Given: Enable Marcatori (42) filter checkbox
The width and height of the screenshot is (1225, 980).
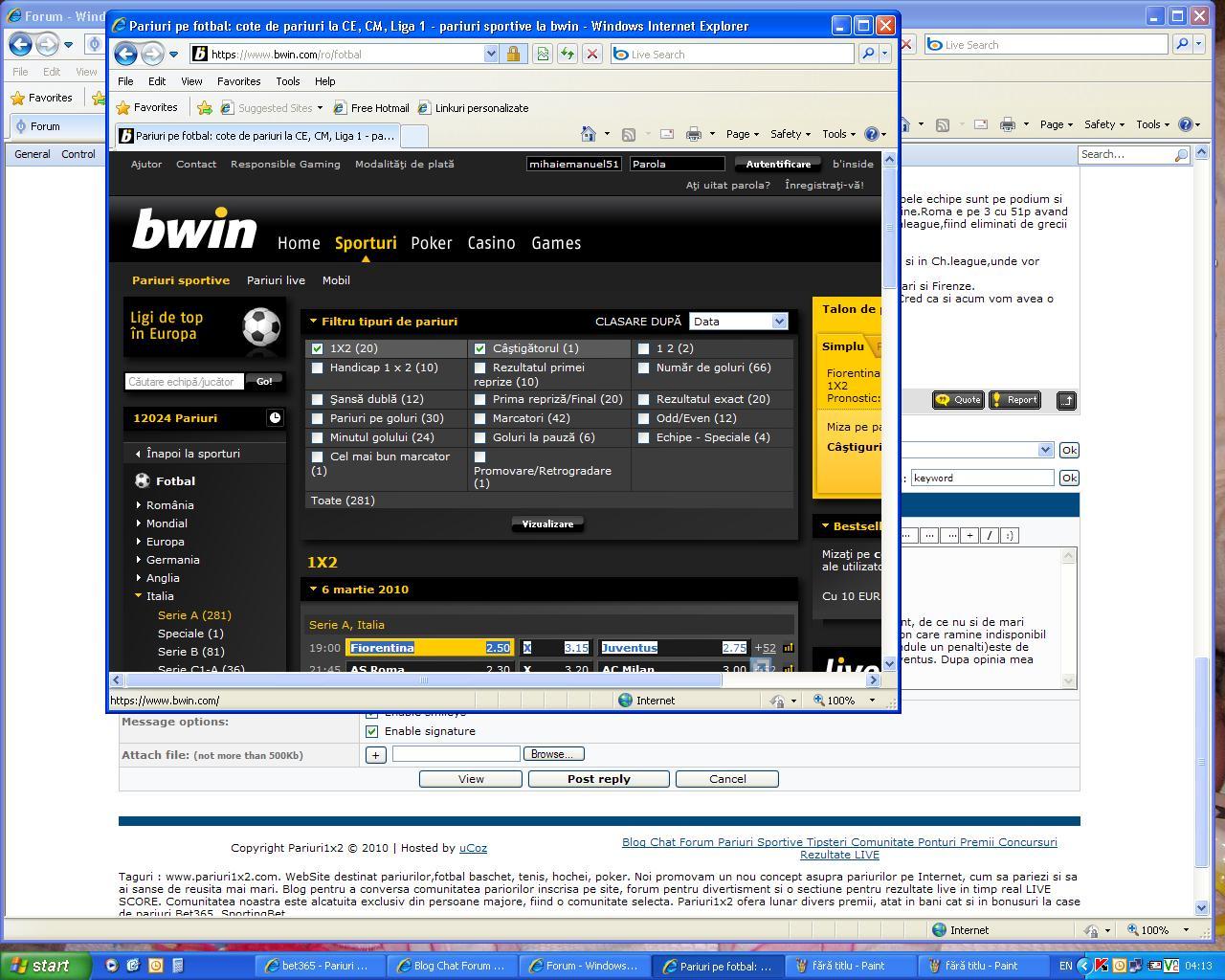Looking at the screenshot, I should pyautogui.click(x=480, y=418).
